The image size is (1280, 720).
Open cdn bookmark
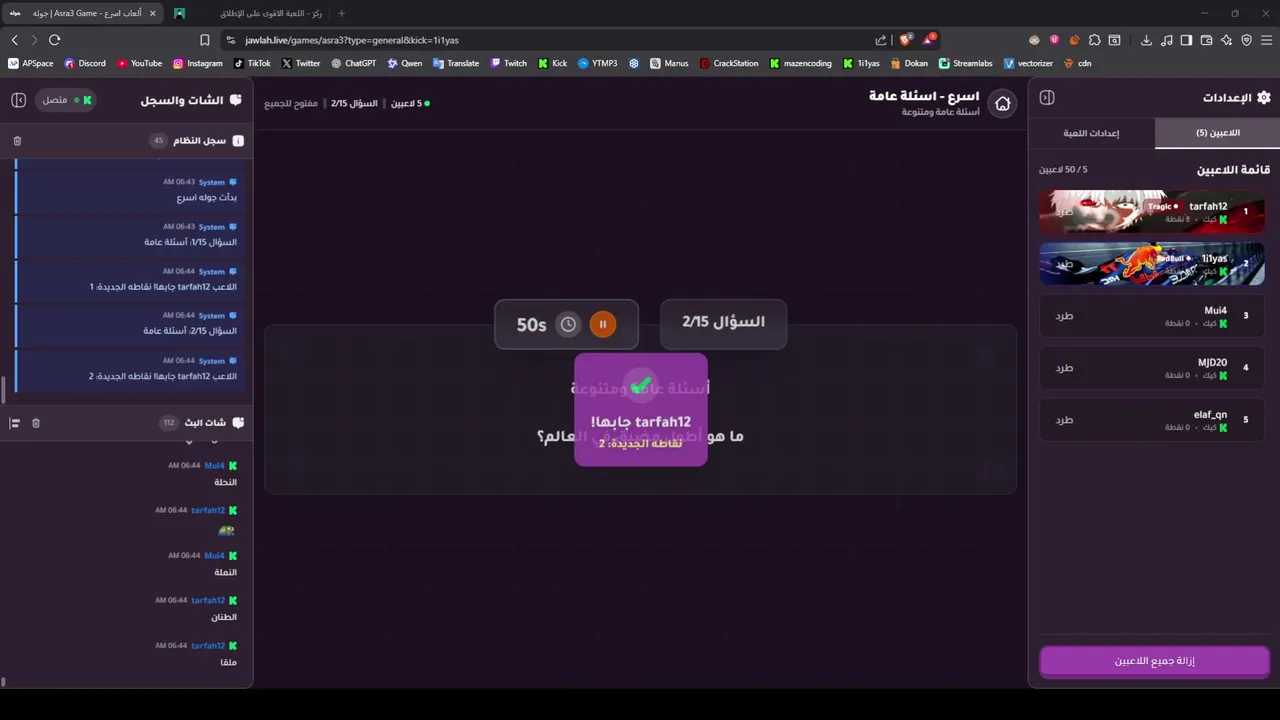[x=1078, y=63]
